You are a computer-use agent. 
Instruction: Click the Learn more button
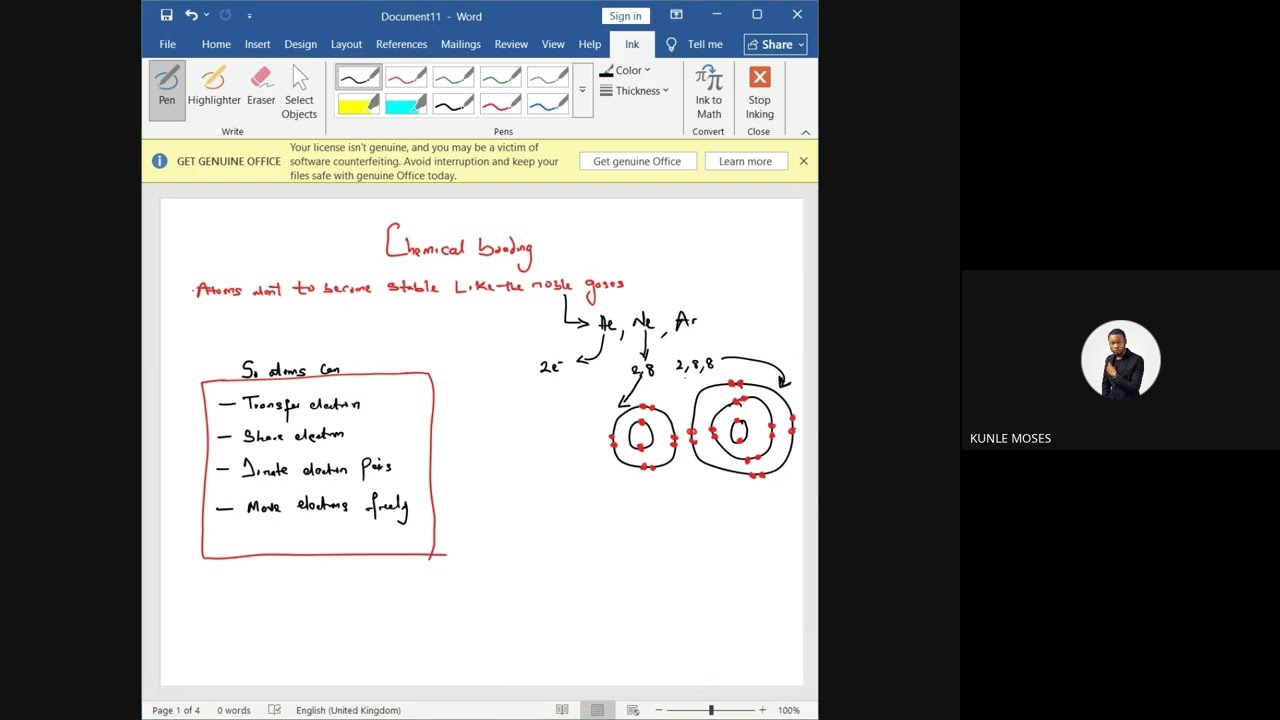(x=745, y=161)
